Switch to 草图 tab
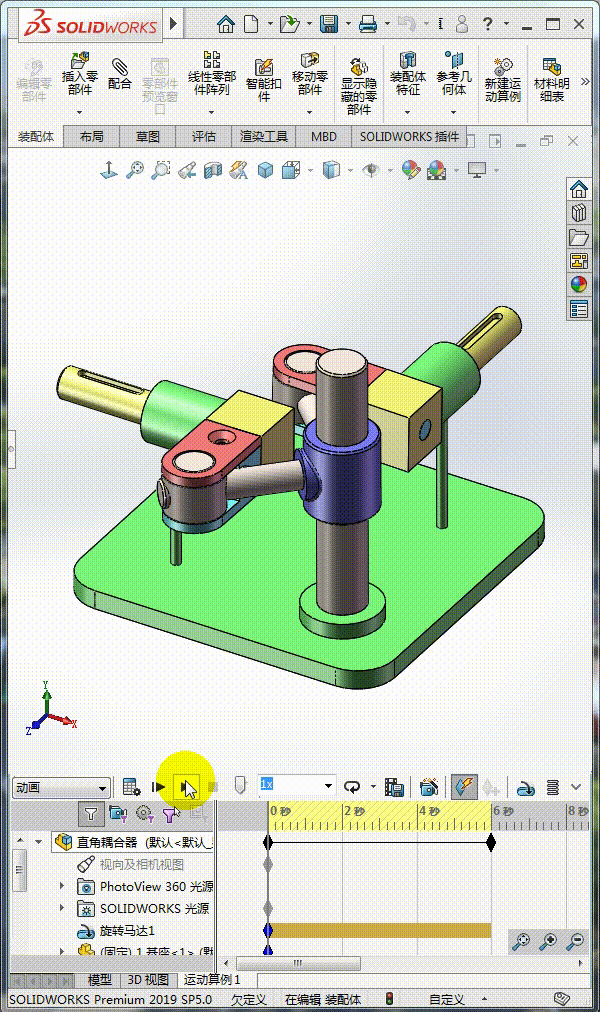This screenshot has height=1012, width=600. 148,137
